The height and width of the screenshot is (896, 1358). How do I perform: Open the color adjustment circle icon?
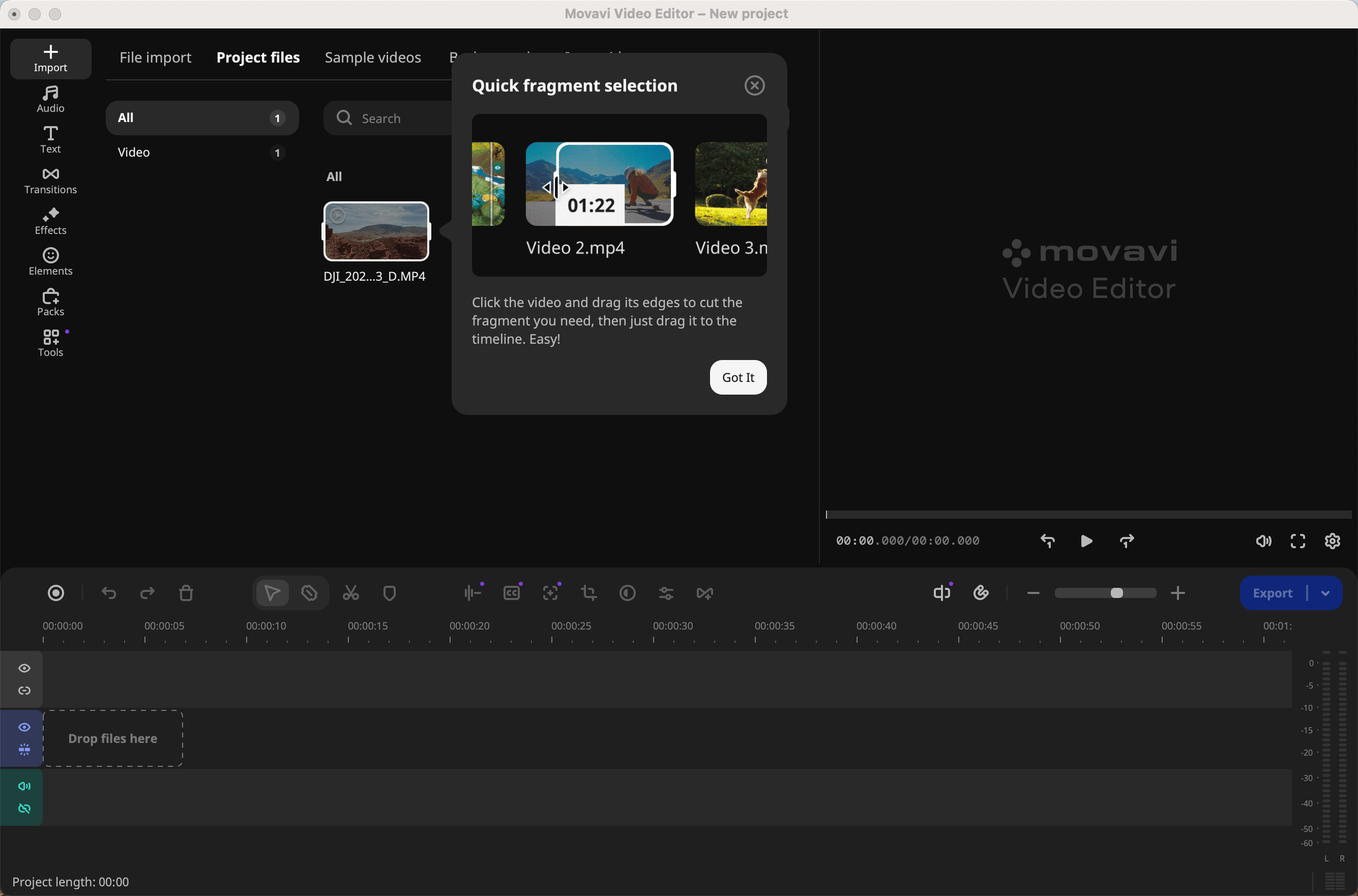pos(628,593)
